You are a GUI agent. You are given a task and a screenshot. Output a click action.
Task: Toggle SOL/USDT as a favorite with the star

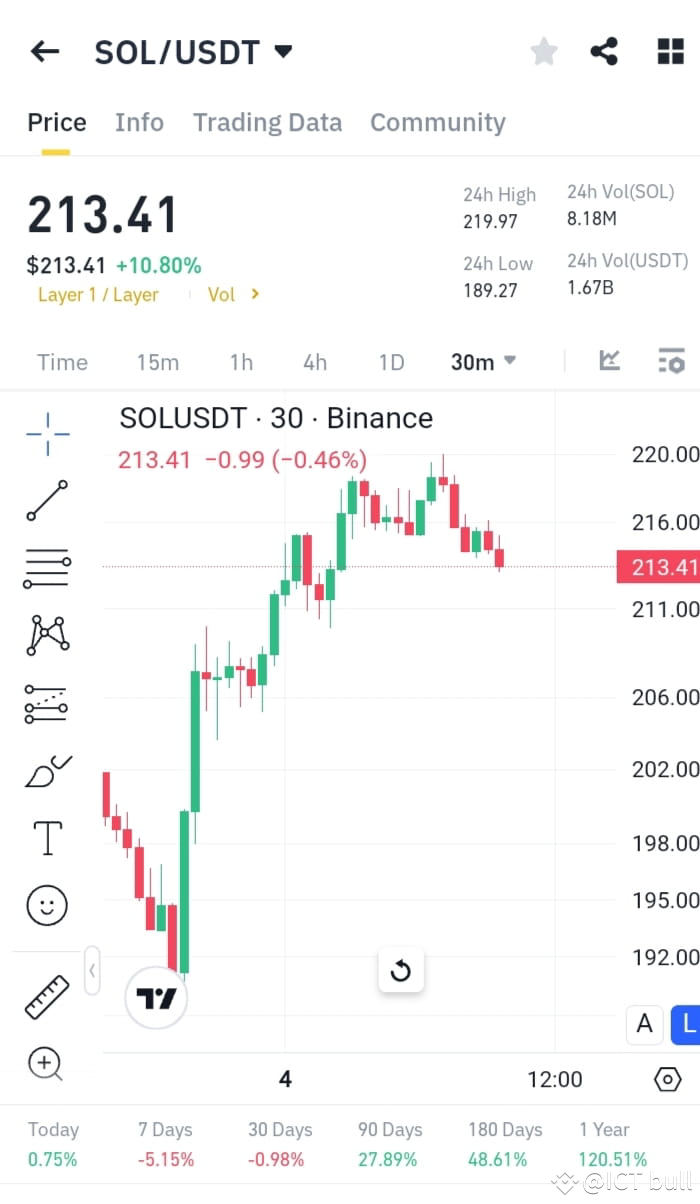543,51
